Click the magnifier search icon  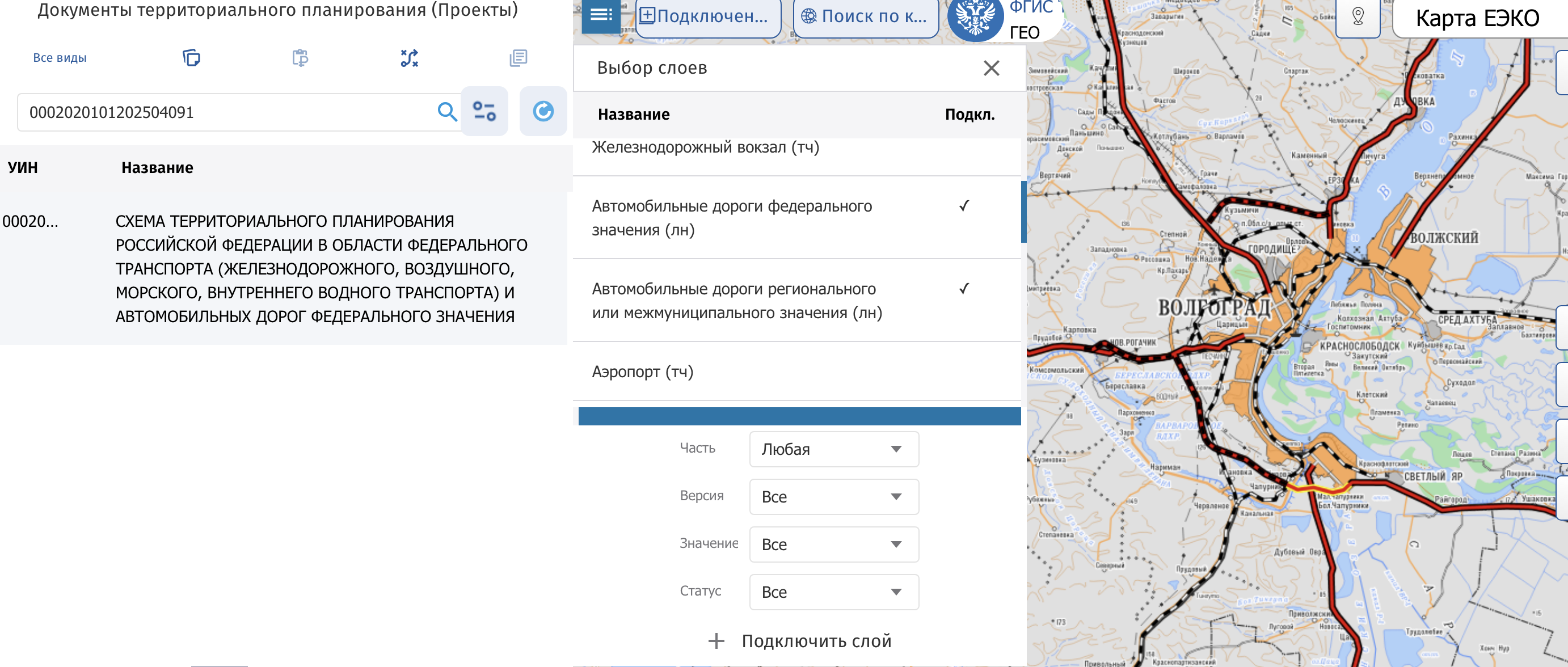(447, 112)
